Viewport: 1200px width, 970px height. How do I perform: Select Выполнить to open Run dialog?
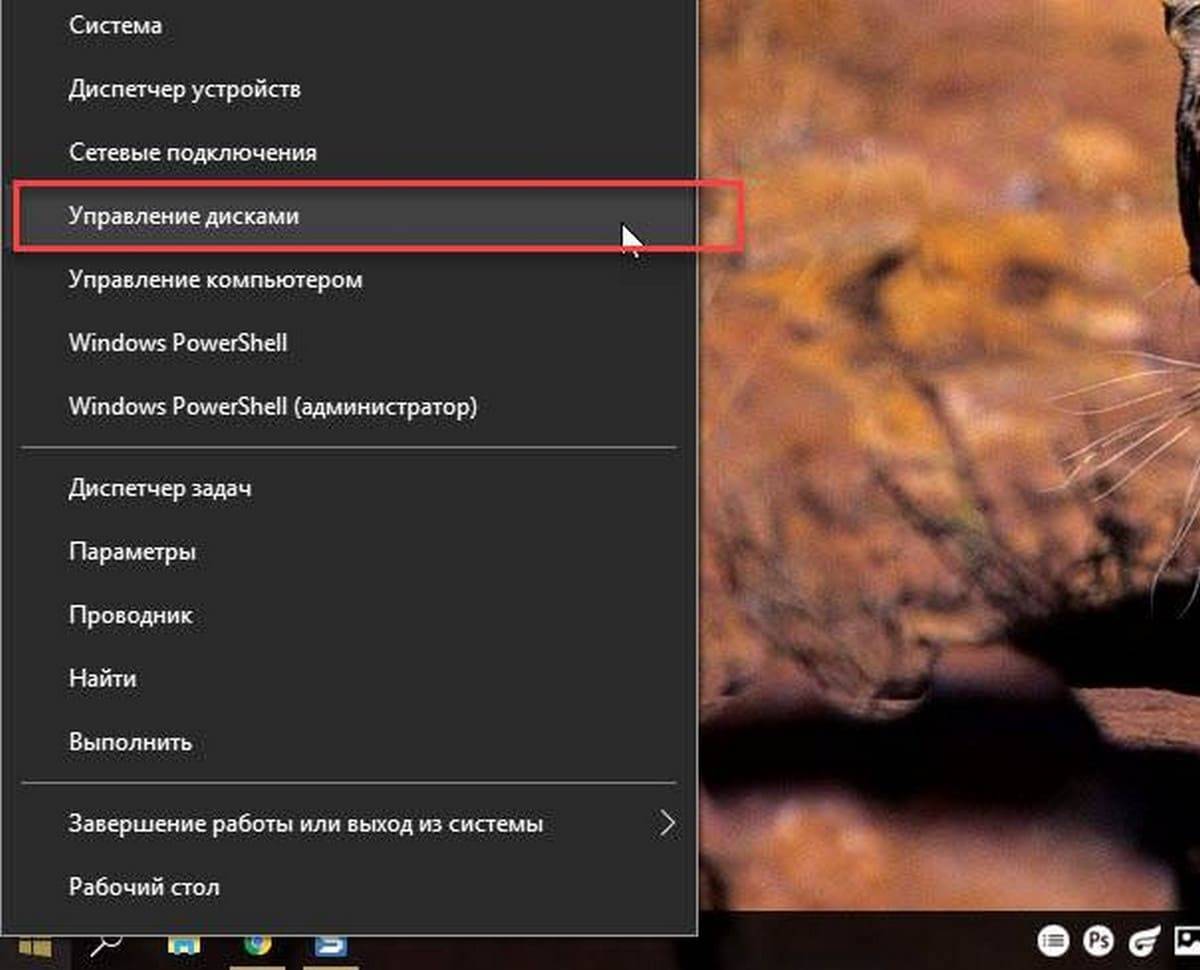130,743
